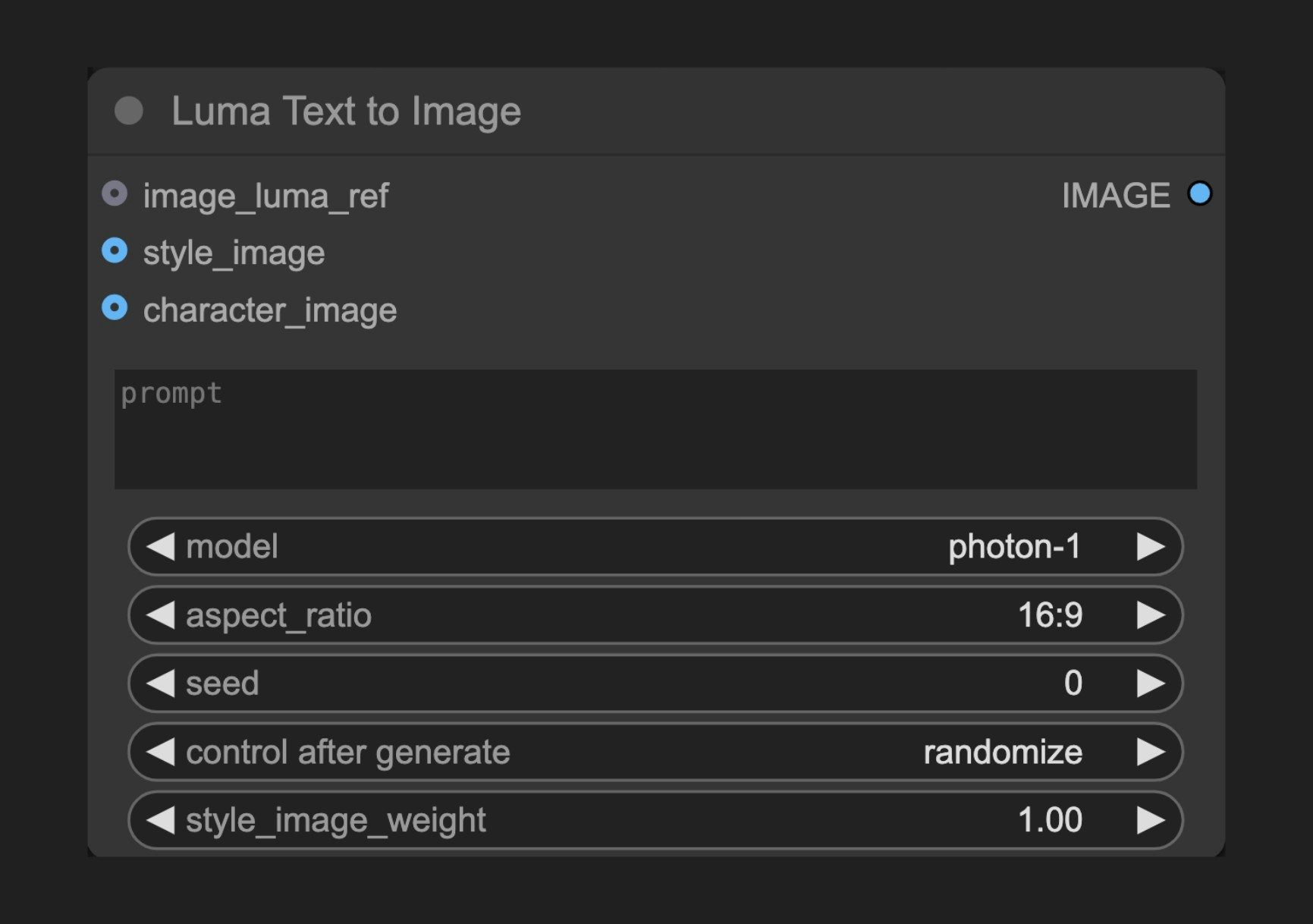Viewport: 1313px width, 924px height.
Task: Select the aspect_ratio widget row
Action: 652,615
